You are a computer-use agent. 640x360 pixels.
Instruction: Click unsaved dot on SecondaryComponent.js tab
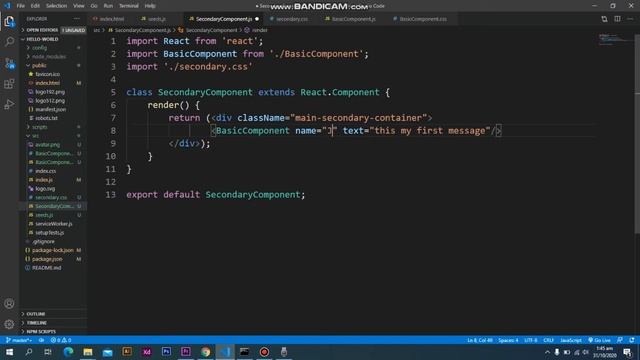coord(257,19)
